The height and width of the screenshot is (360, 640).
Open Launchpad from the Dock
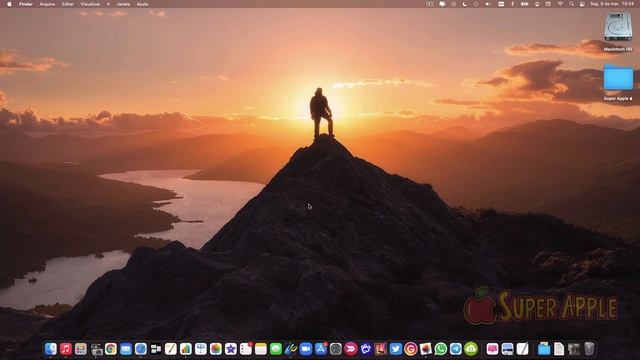pos(81,349)
